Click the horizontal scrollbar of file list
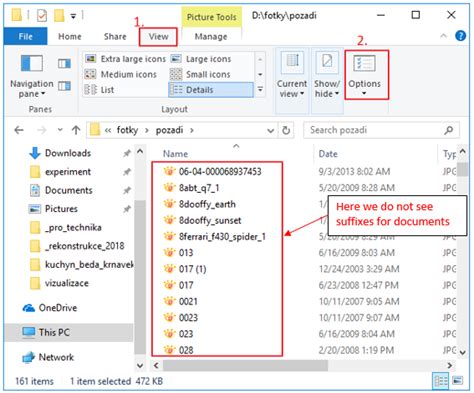 [x=245, y=365]
